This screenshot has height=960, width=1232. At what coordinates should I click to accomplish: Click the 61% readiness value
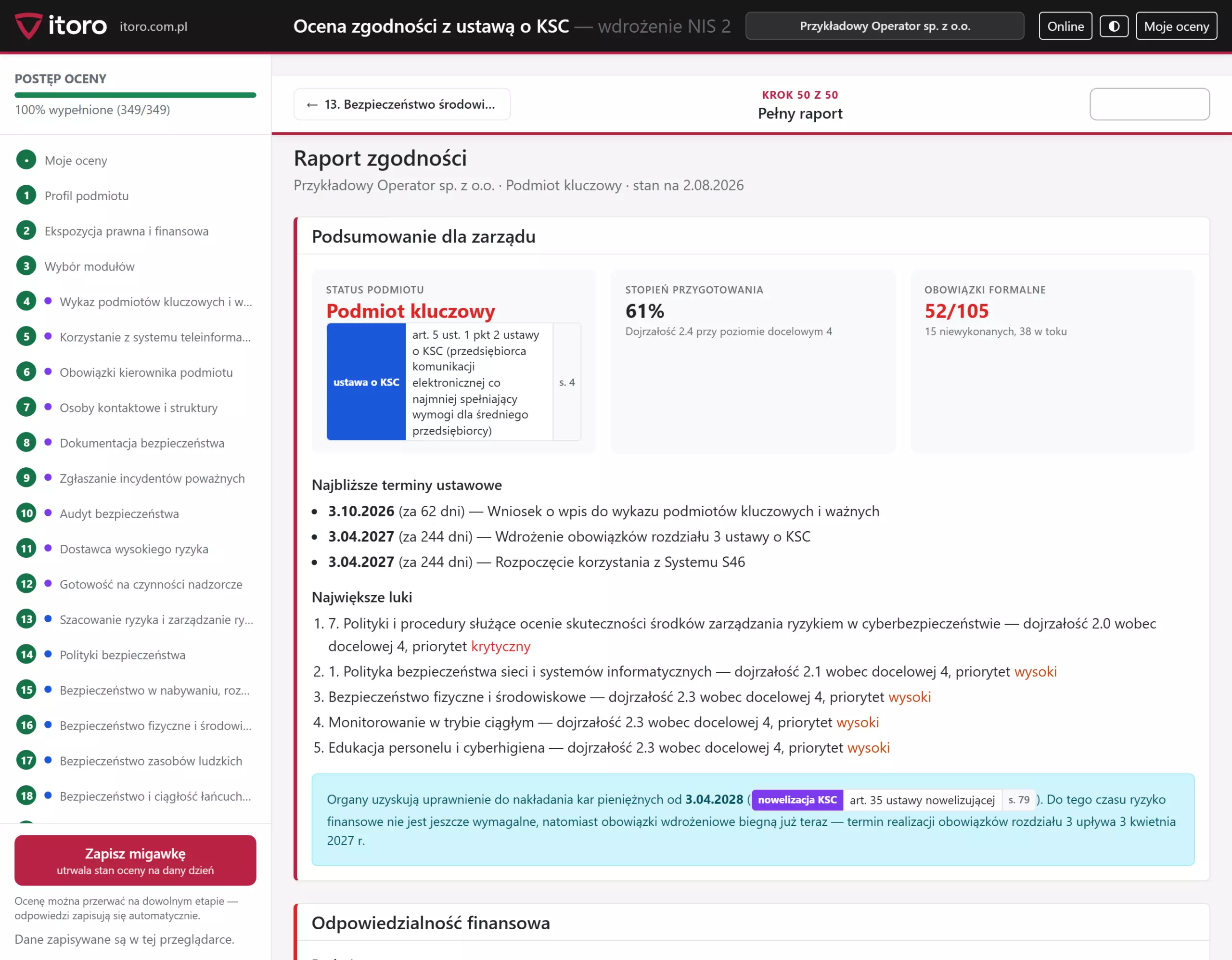pos(645,311)
